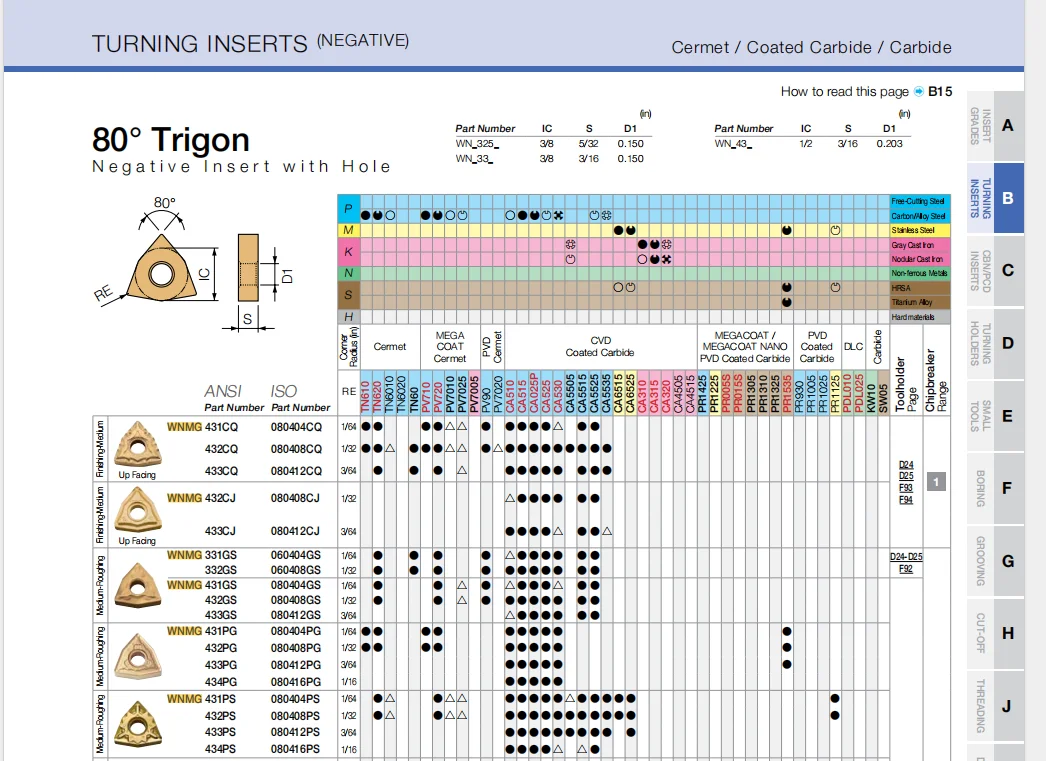Open toolholder page link F94
This screenshot has width=1046, height=761.
tap(906, 500)
